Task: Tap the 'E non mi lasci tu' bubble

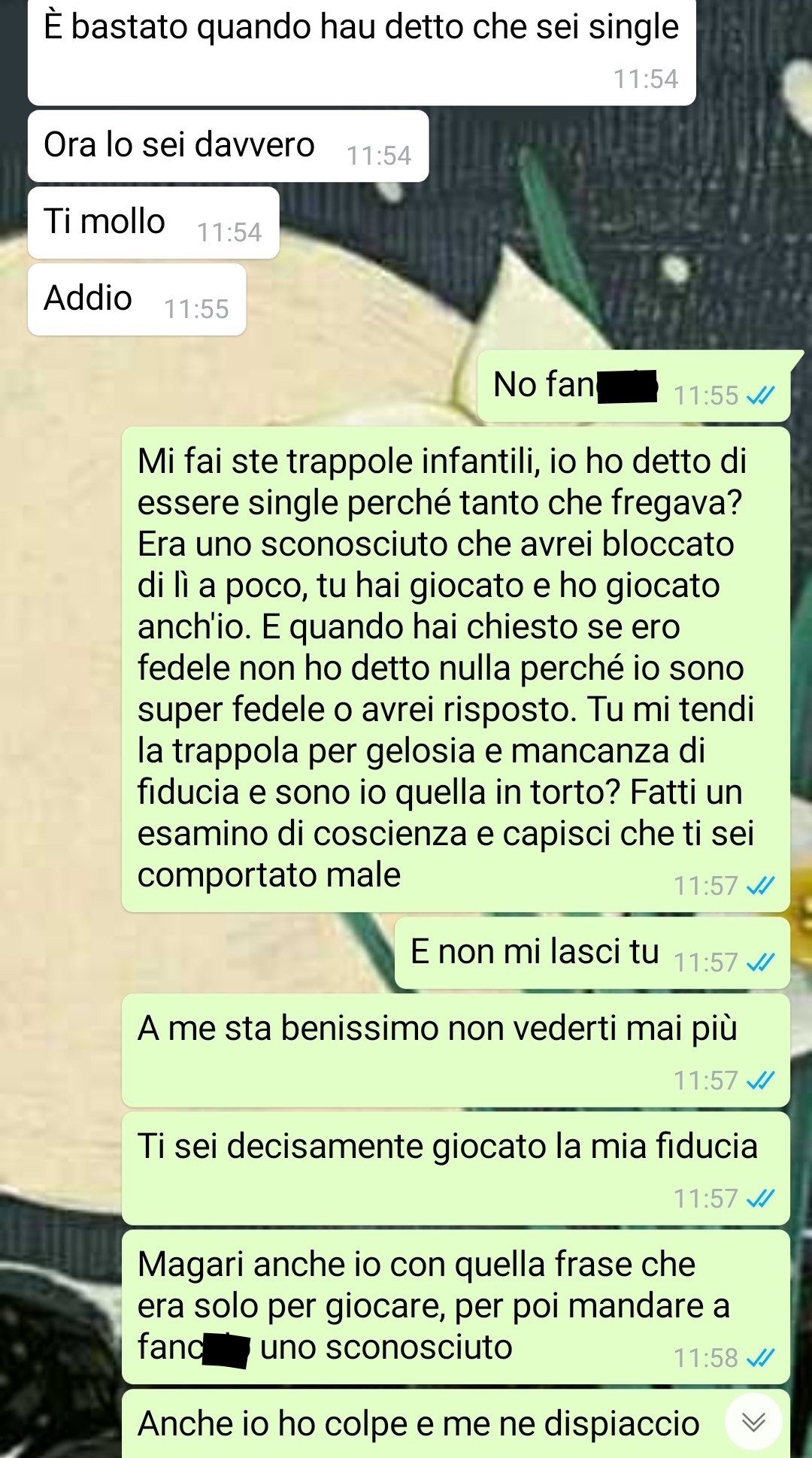Action: 592,953
